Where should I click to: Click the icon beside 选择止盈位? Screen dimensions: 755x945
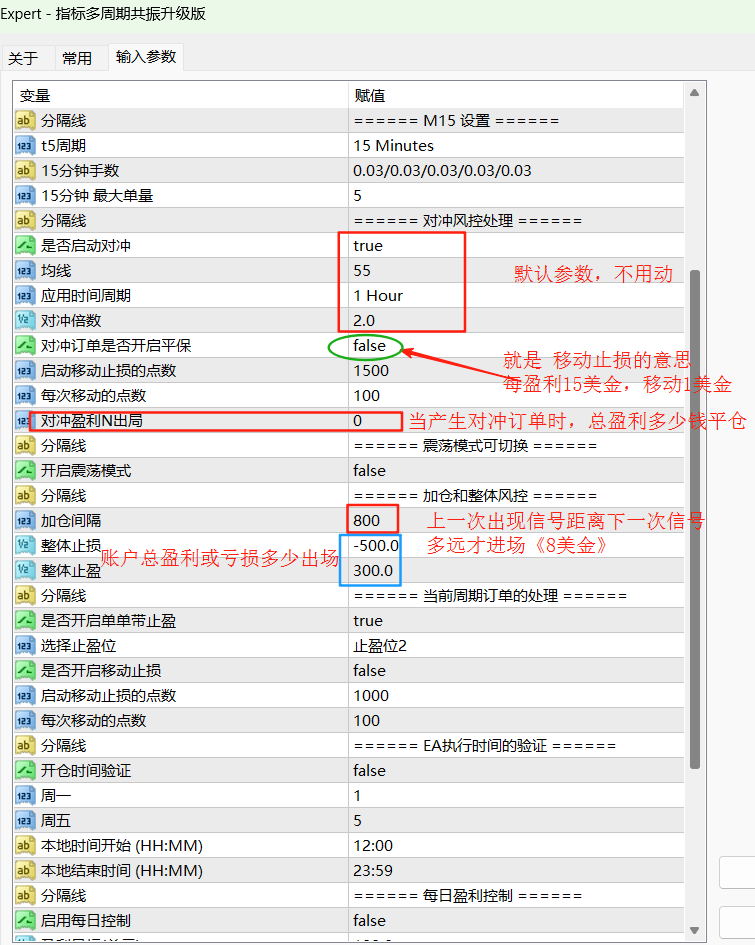[24, 646]
